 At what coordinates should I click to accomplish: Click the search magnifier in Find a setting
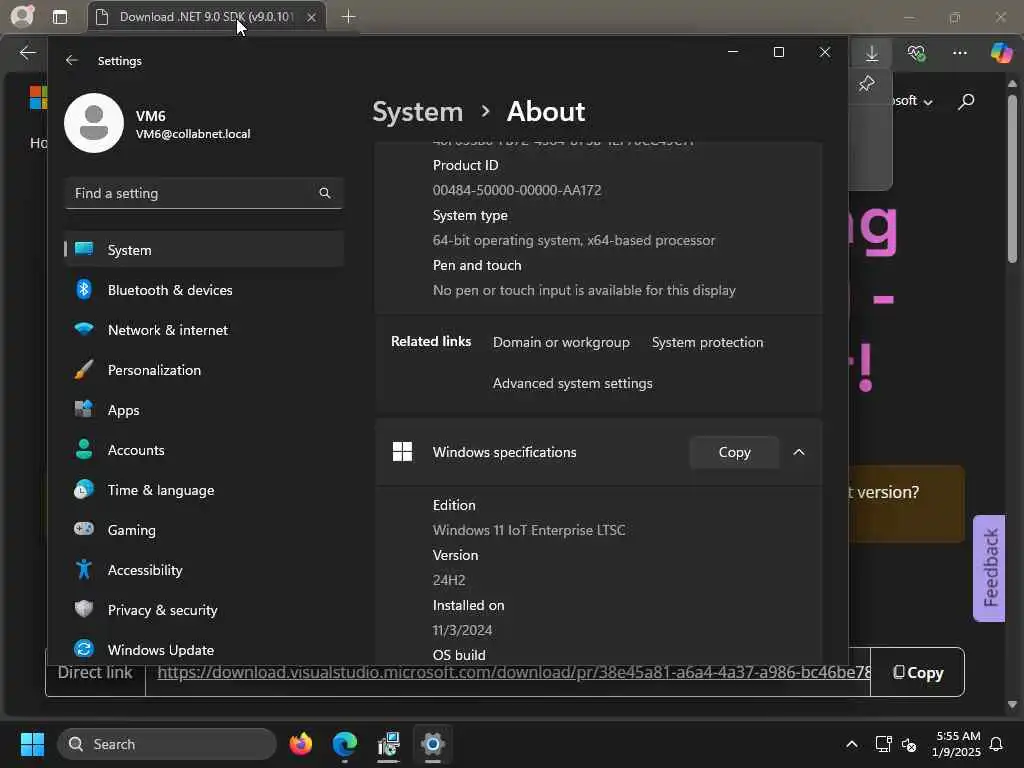[x=325, y=193]
